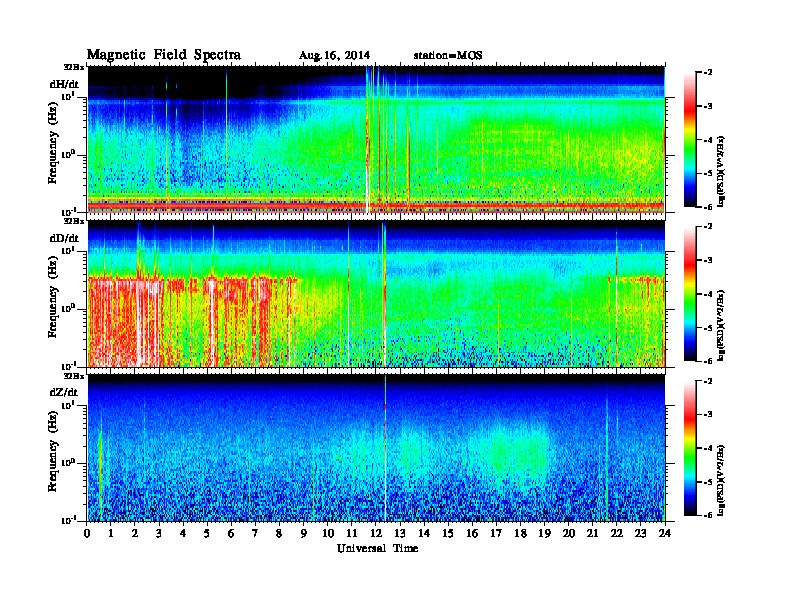Click hour '20' on Universal Time axis
Image resolution: width=792 pixels, height=612 pixels.
(569, 533)
